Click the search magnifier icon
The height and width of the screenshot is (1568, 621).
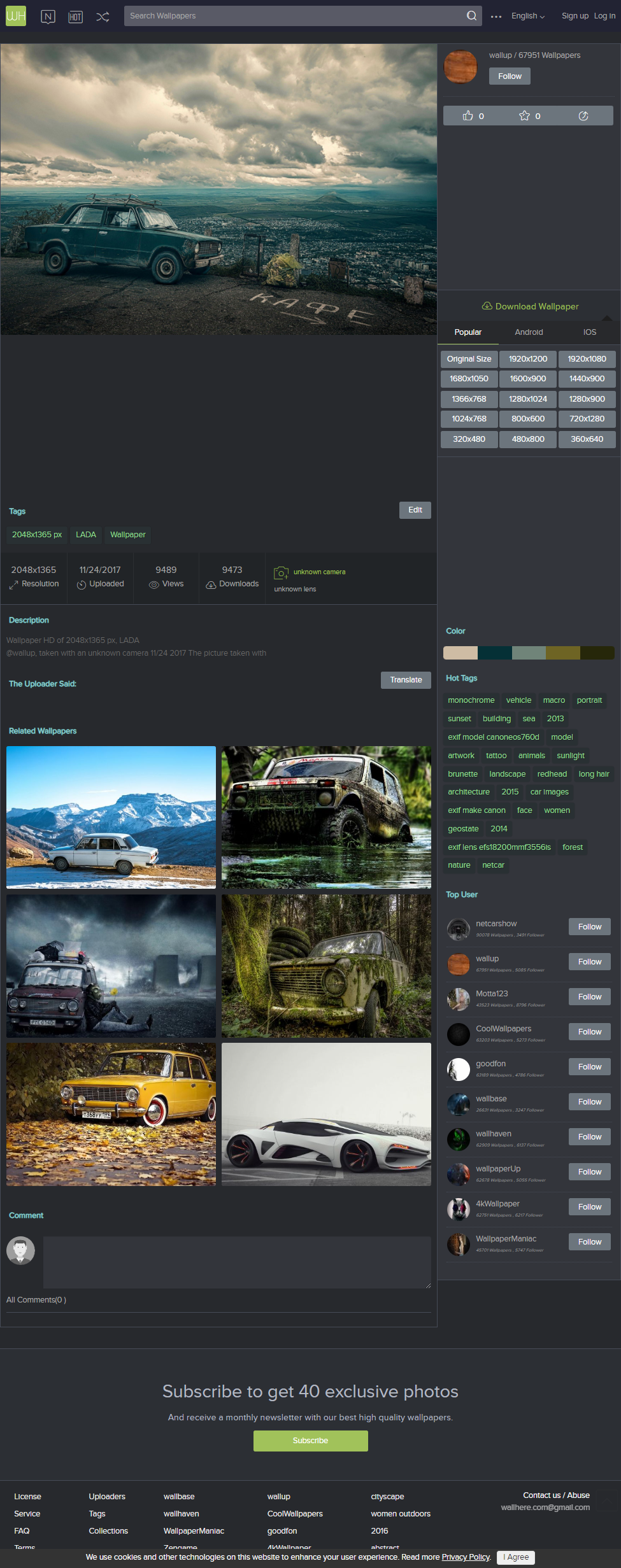pos(471,16)
